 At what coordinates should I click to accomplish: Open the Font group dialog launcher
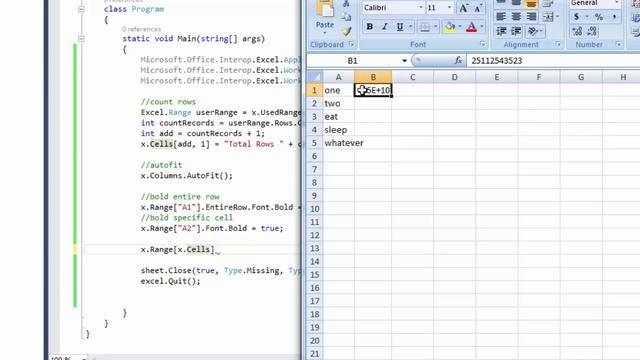(483, 44)
